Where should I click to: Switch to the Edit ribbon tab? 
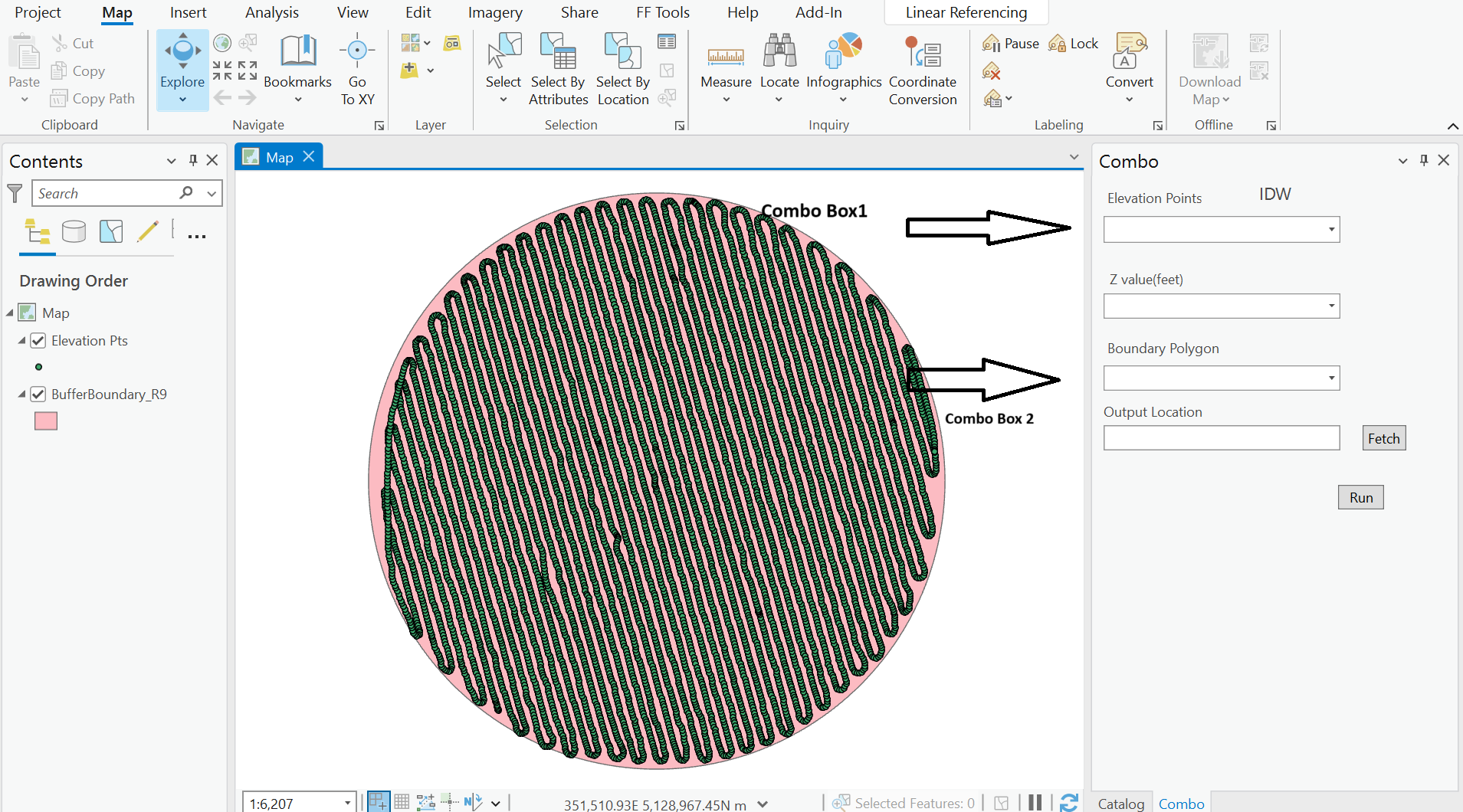click(418, 12)
